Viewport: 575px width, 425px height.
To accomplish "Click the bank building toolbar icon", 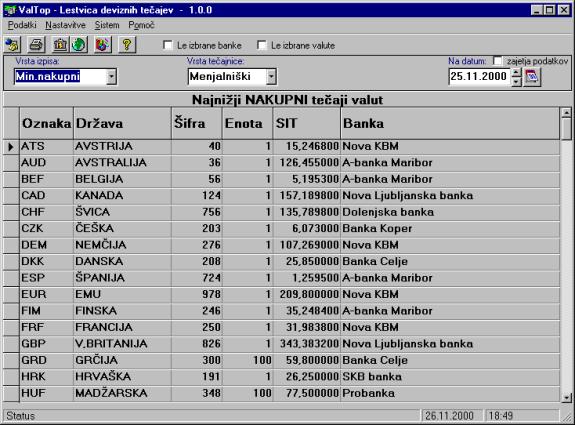I will point(60,45).
